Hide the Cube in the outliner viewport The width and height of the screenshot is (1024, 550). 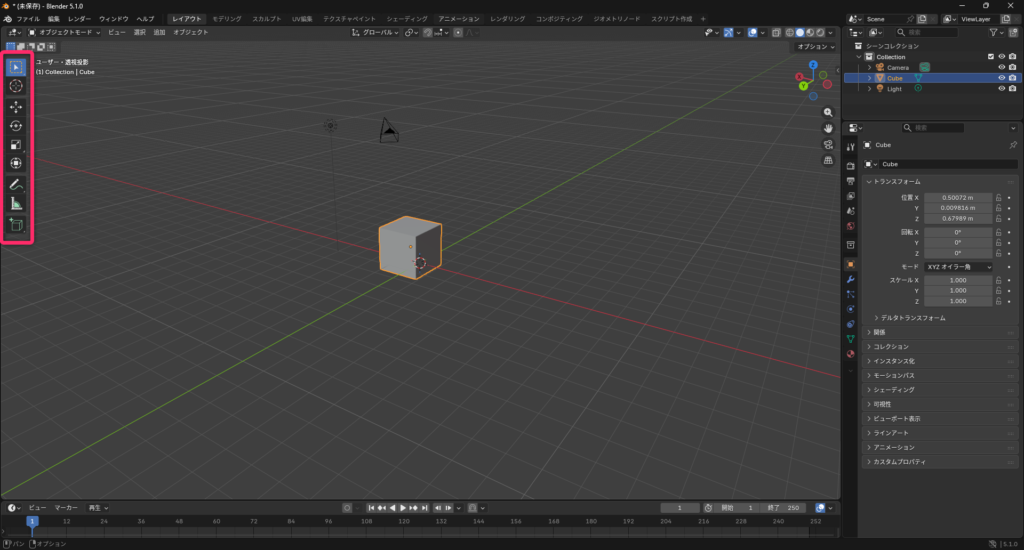point(1001,78)
